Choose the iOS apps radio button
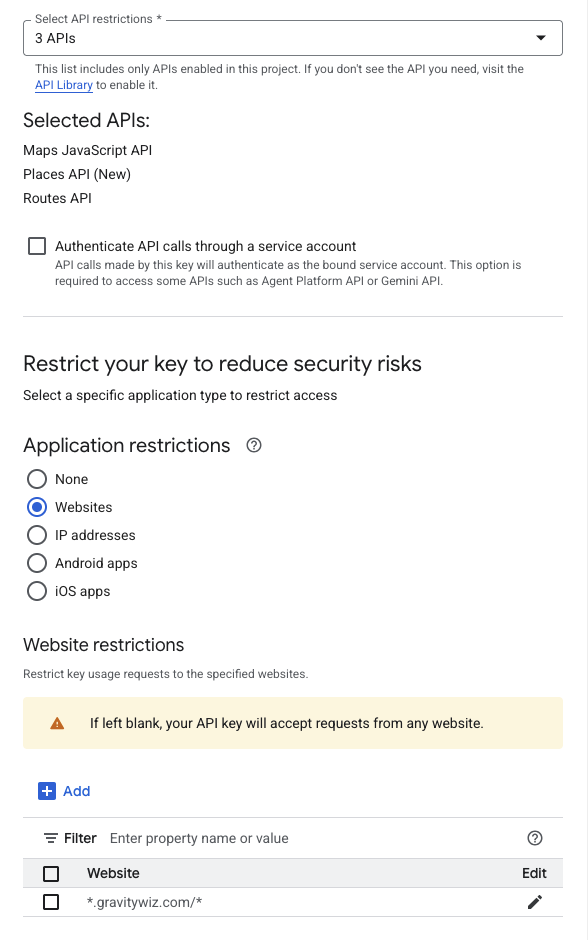This screenshot has height=940, width=588. (37, 591)
